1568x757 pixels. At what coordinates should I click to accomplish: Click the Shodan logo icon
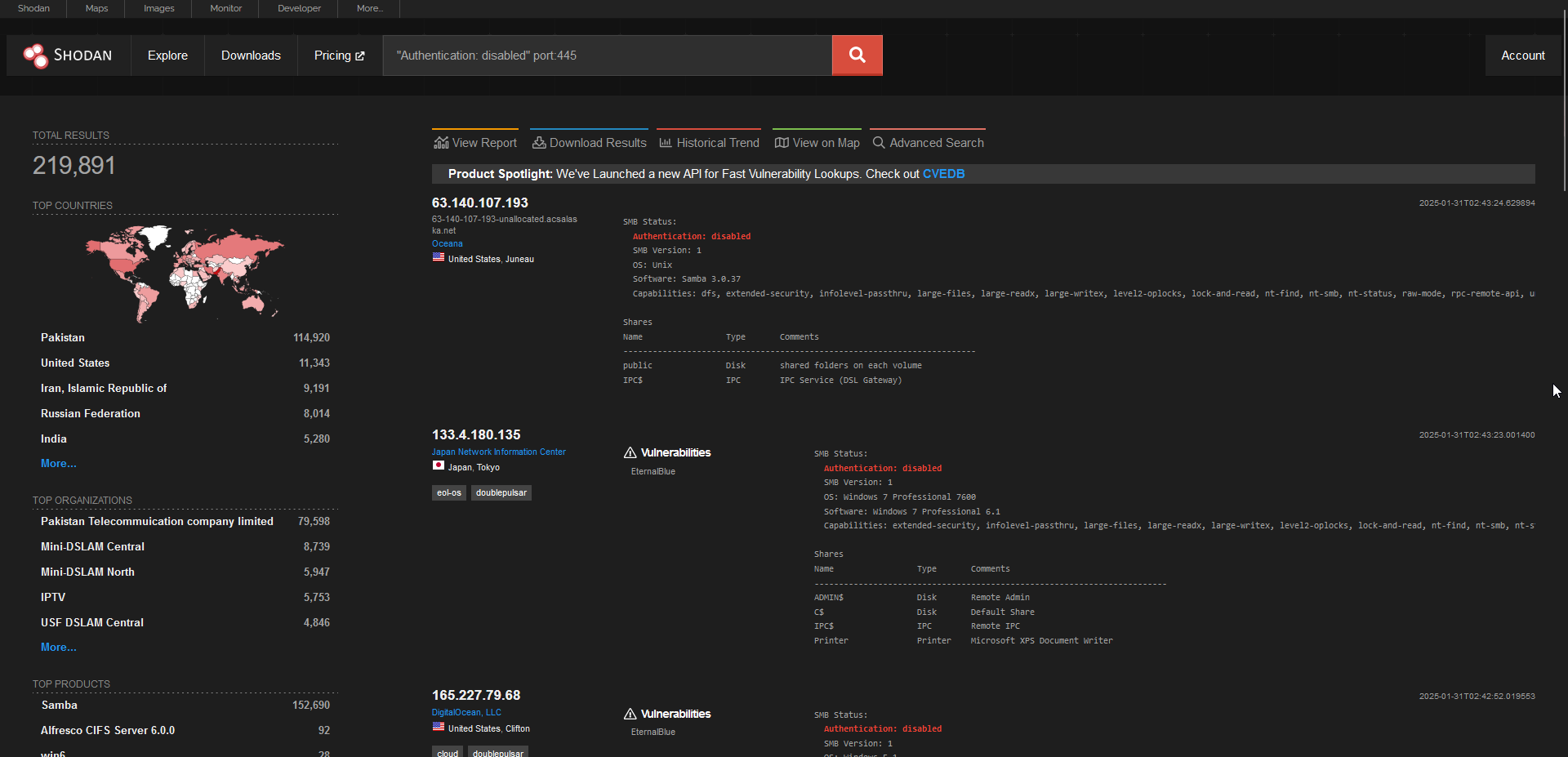(x=36, y=56)
